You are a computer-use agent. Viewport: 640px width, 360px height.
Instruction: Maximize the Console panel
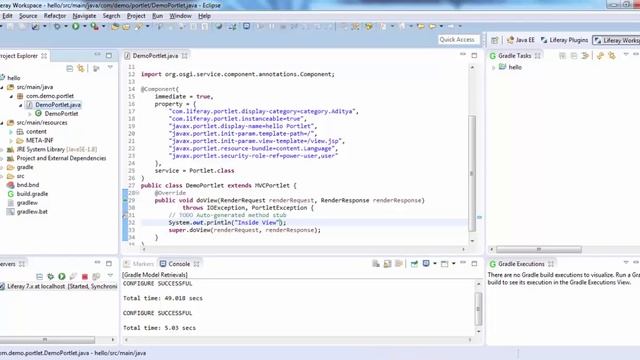click(x=474, y=264)
